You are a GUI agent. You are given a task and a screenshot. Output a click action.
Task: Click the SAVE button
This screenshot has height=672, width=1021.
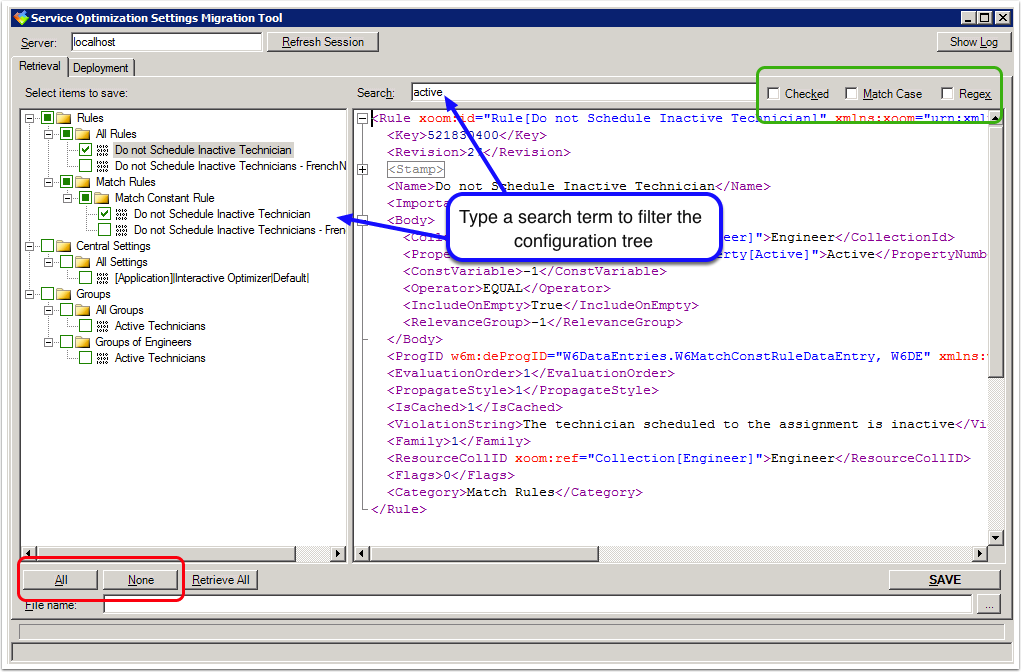[944, 580]
